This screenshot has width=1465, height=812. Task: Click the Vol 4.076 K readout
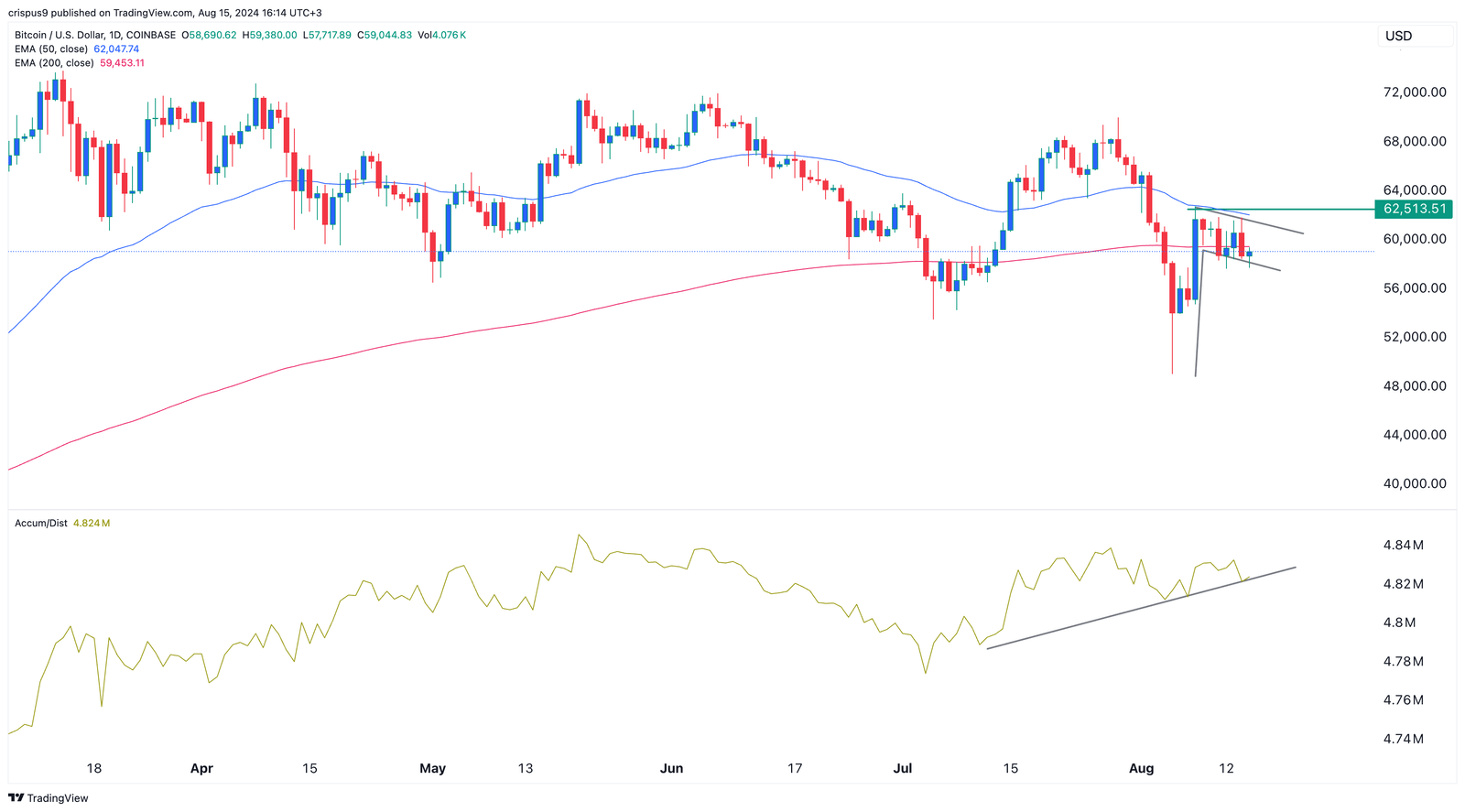441,36
